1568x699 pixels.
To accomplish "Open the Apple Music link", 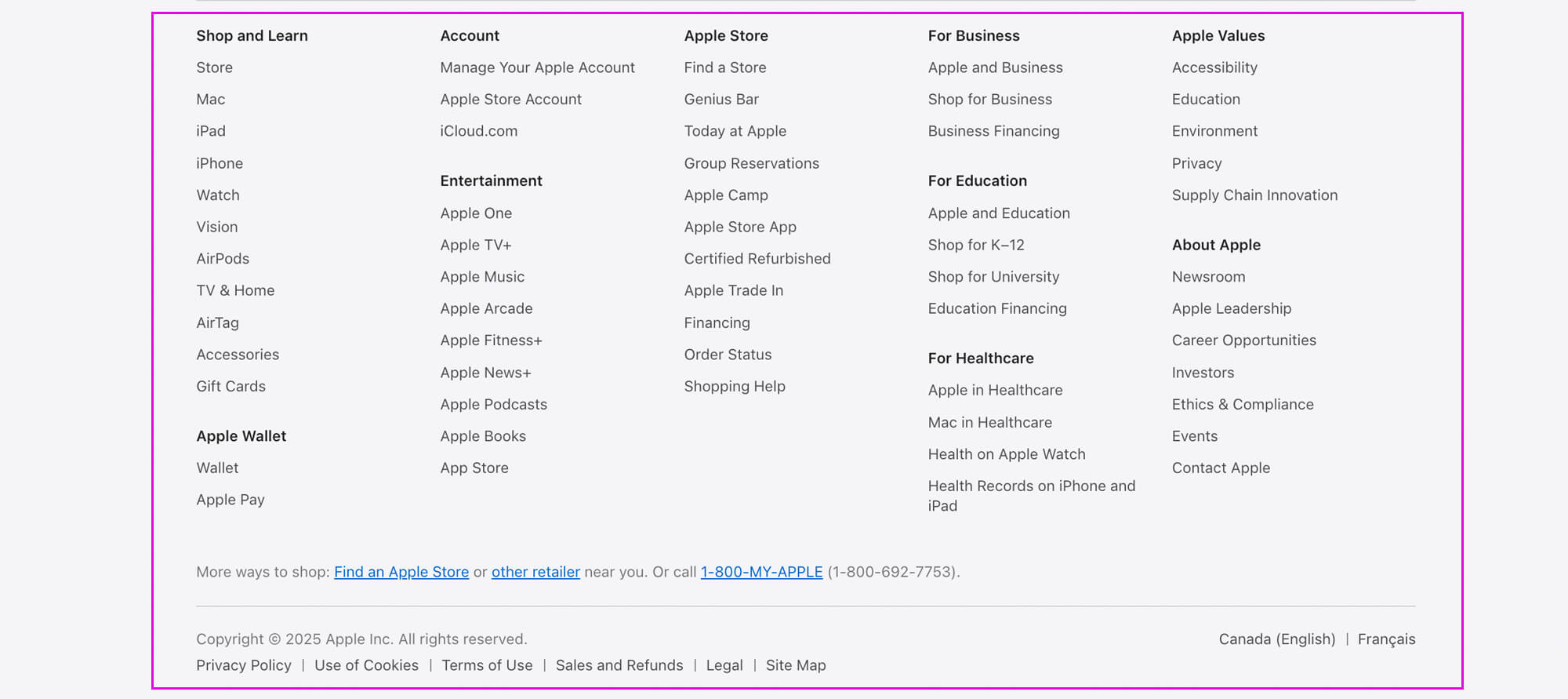I will point(482,277).
